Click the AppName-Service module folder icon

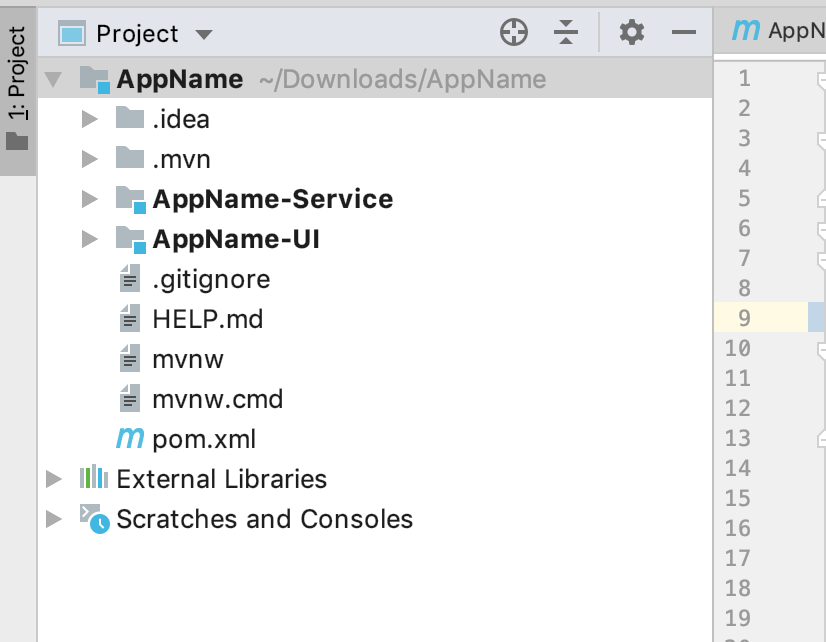[x=130, y=199]
